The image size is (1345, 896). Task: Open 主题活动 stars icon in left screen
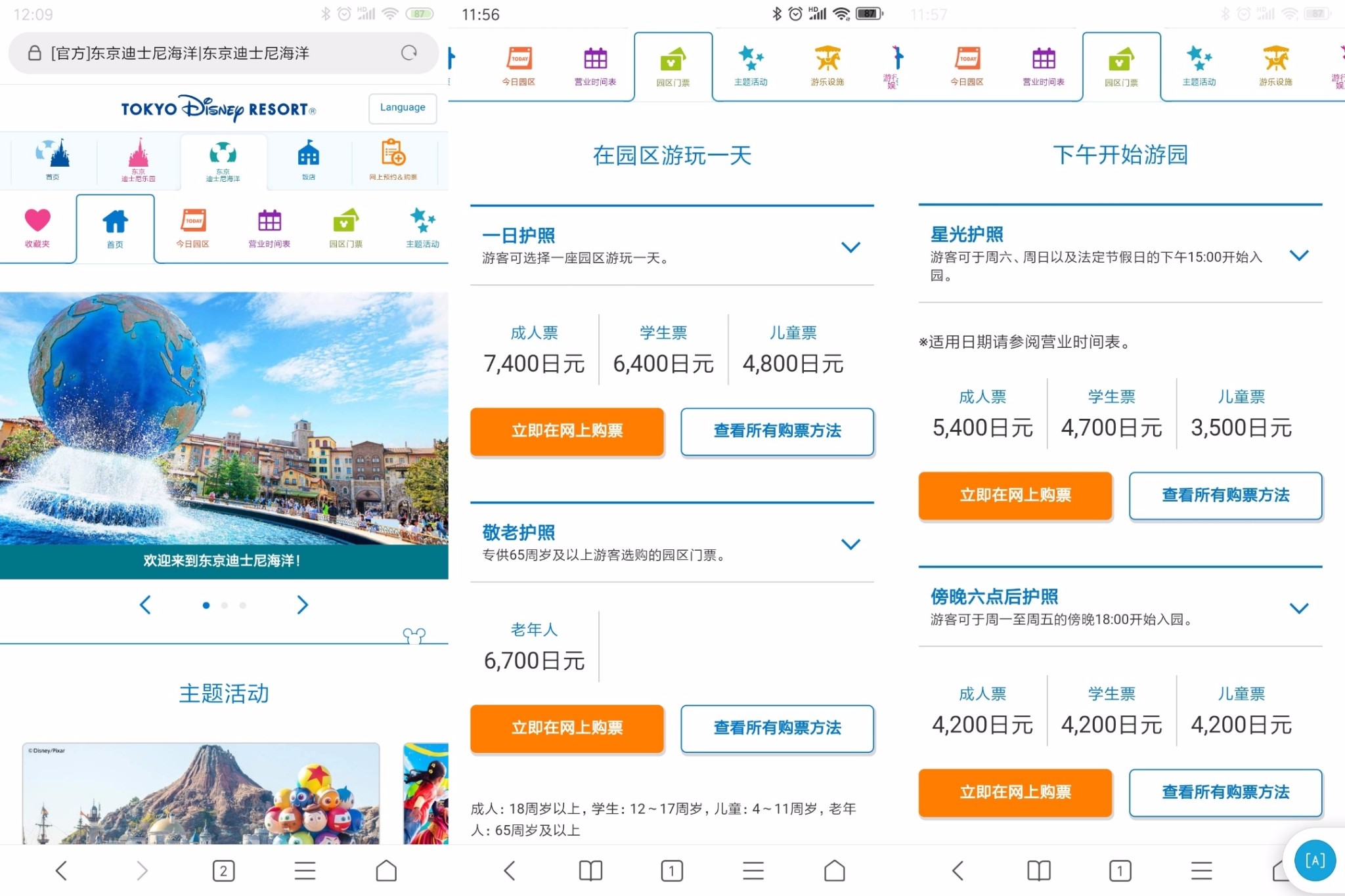coord(422,227)
